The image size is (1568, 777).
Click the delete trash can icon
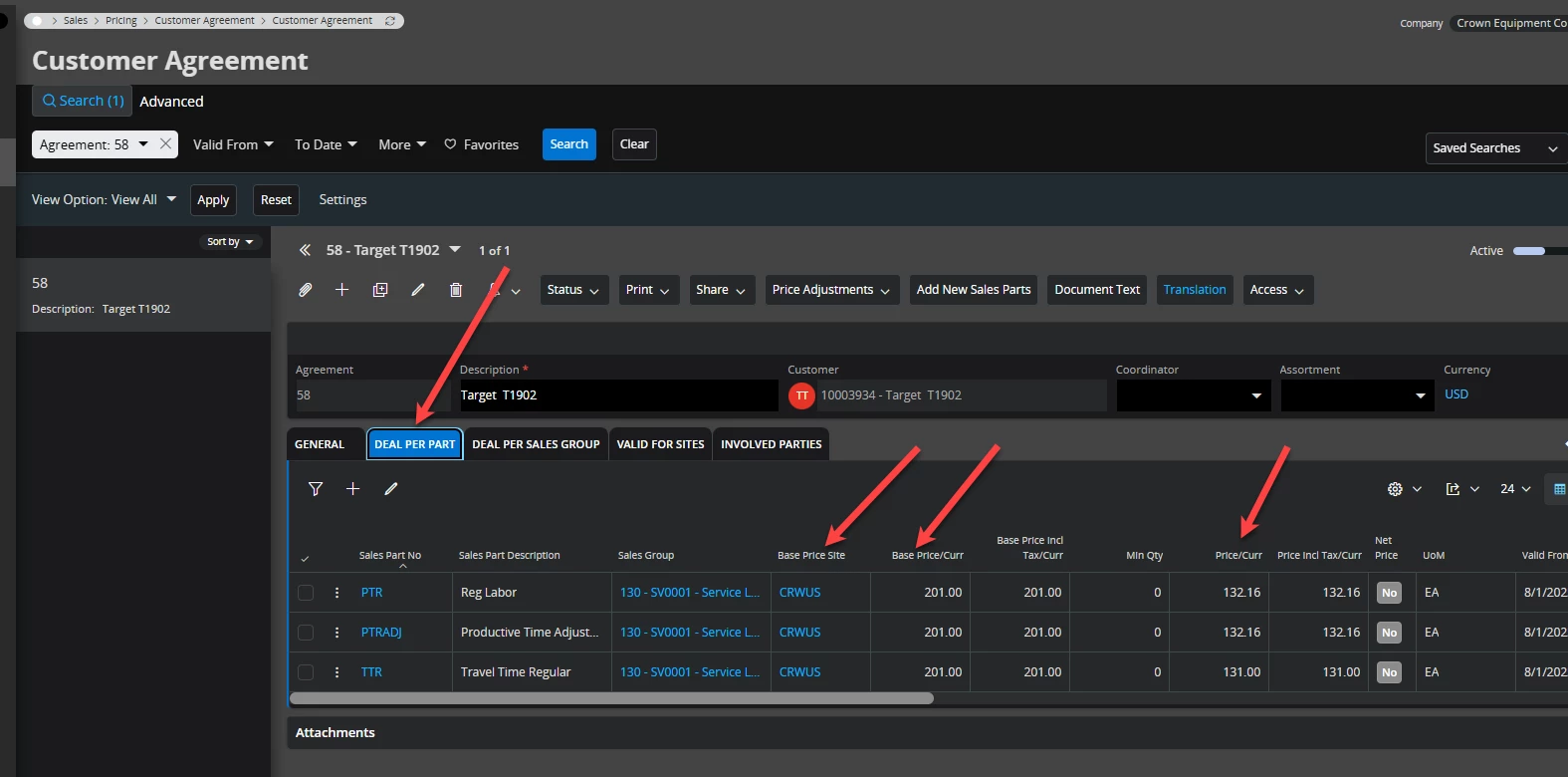[456, 290]
